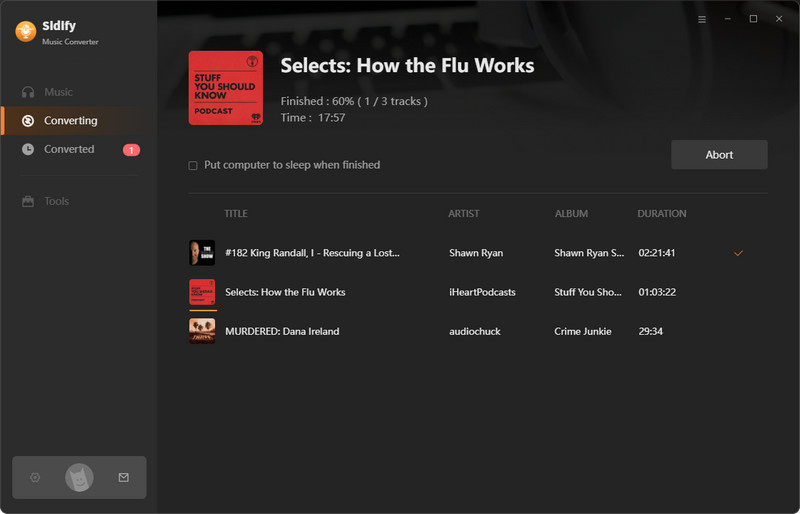Click the ARTIST column header
Image resolution: width=800 pixels, height=514 pixels.
coord(463,213)
